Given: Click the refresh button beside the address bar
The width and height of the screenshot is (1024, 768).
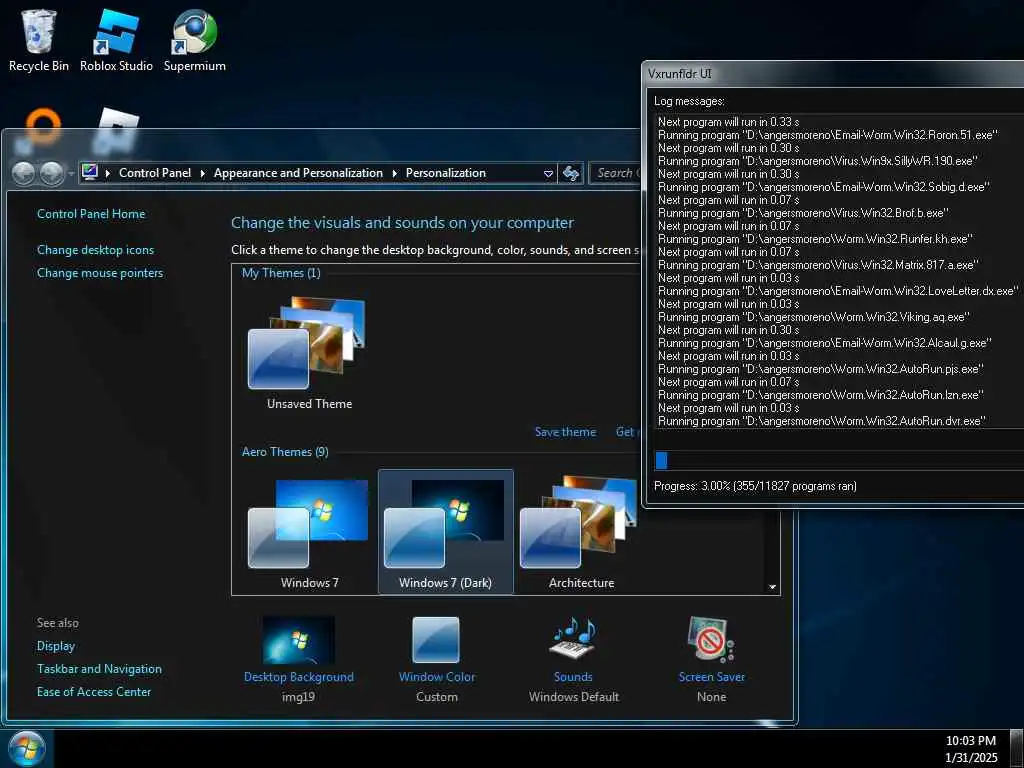Looking at the screenshot, I should pos(571,173).
